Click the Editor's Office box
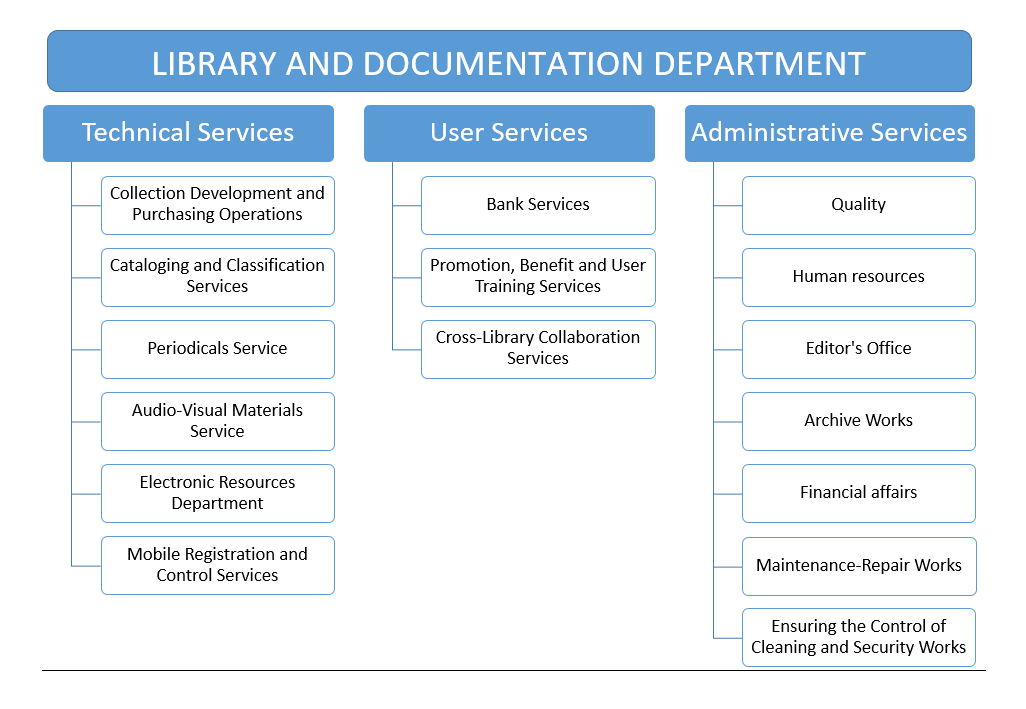Viewport: 1026px width, 709px height. click(858, 349)
